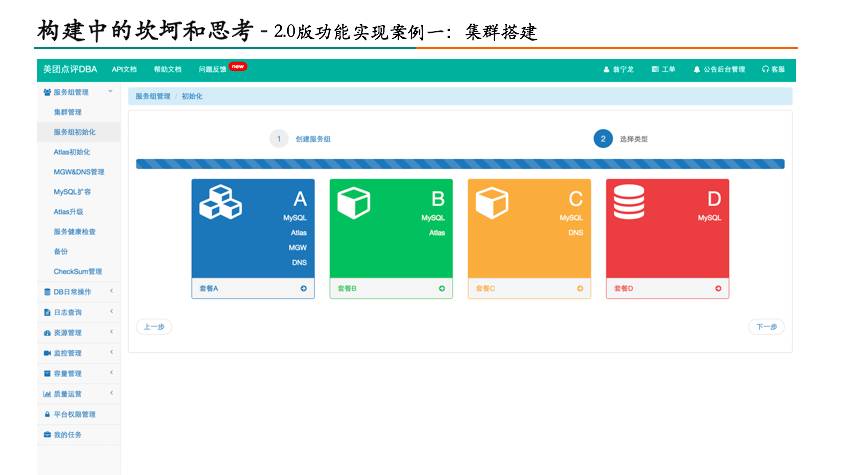Click 初始化 in the breadcrumb
The height and width of the screenshot is (475, 848).
[192, 96]
